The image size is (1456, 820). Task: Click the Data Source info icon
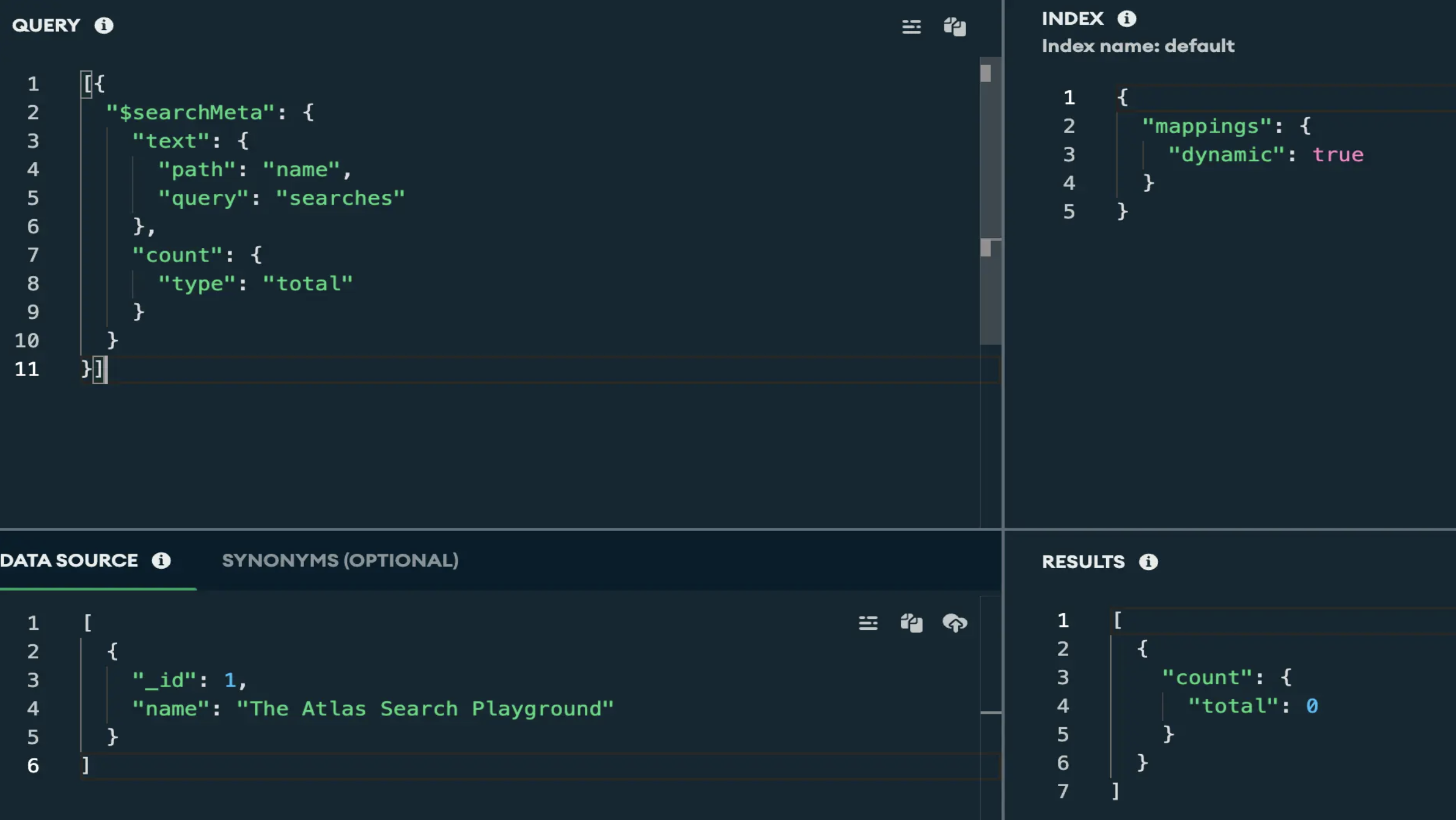(x=161, y=560)
